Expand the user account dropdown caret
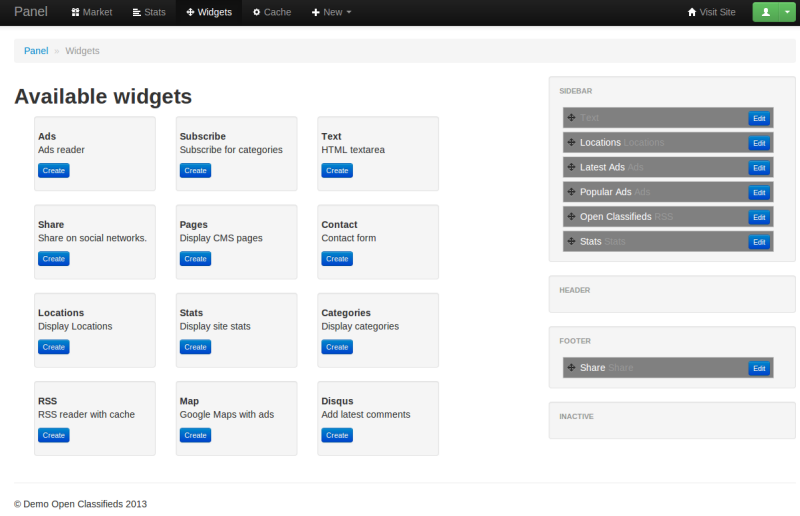 tap(786, 12)
